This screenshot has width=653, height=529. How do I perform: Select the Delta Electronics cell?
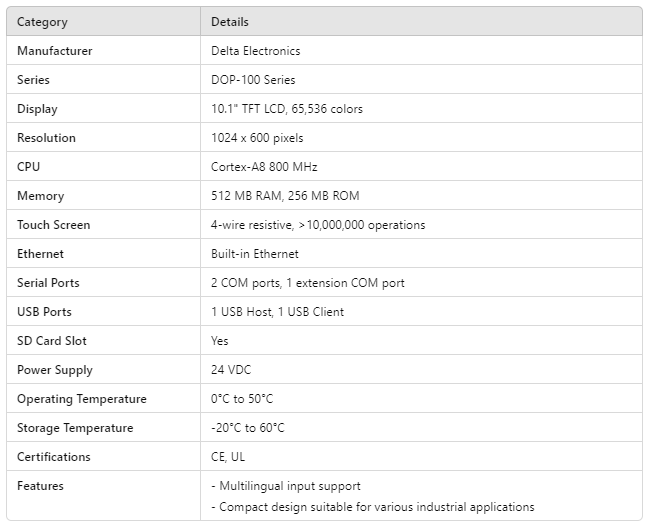[255, 51]
